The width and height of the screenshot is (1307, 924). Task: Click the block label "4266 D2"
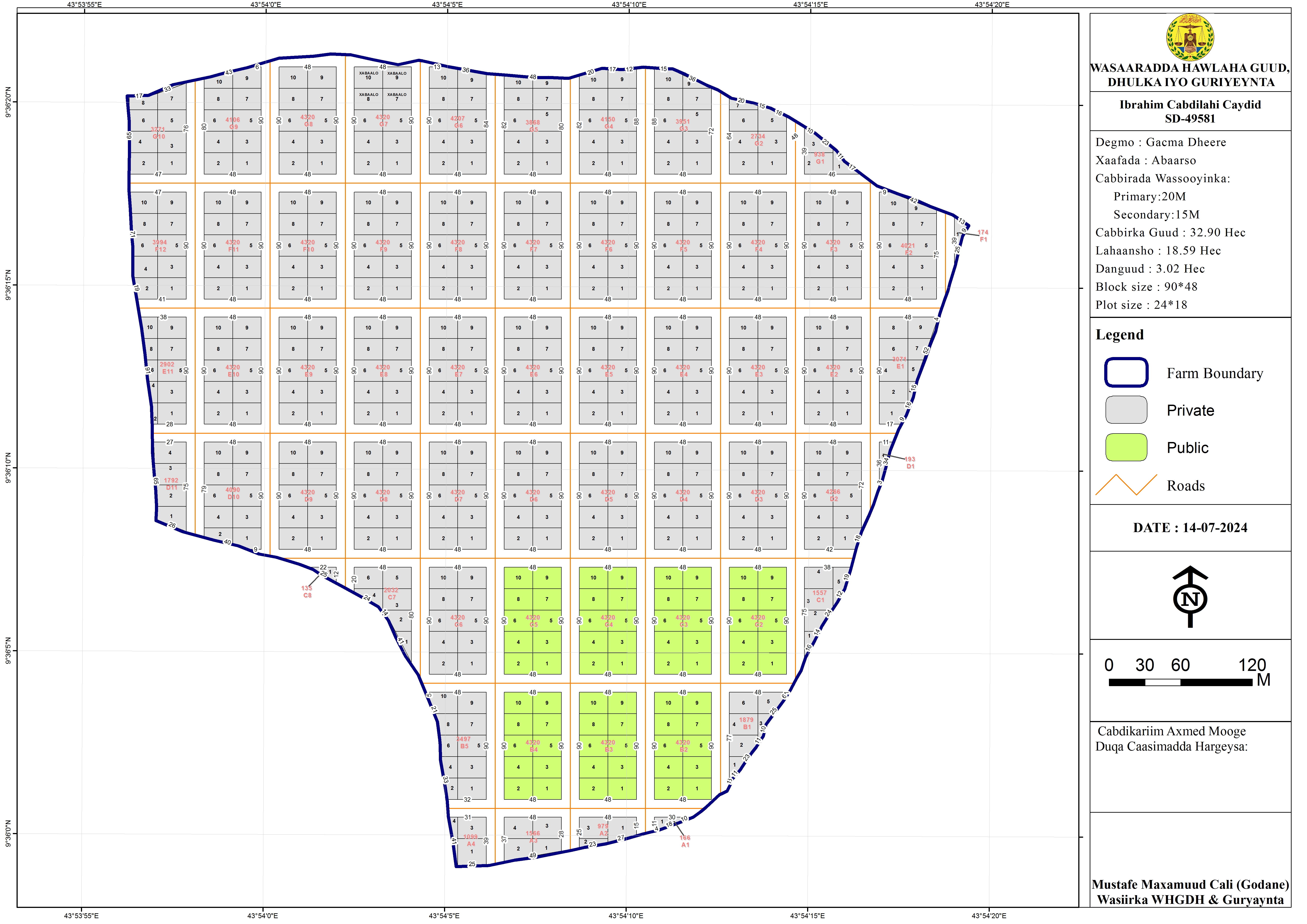tap(833, 495)
